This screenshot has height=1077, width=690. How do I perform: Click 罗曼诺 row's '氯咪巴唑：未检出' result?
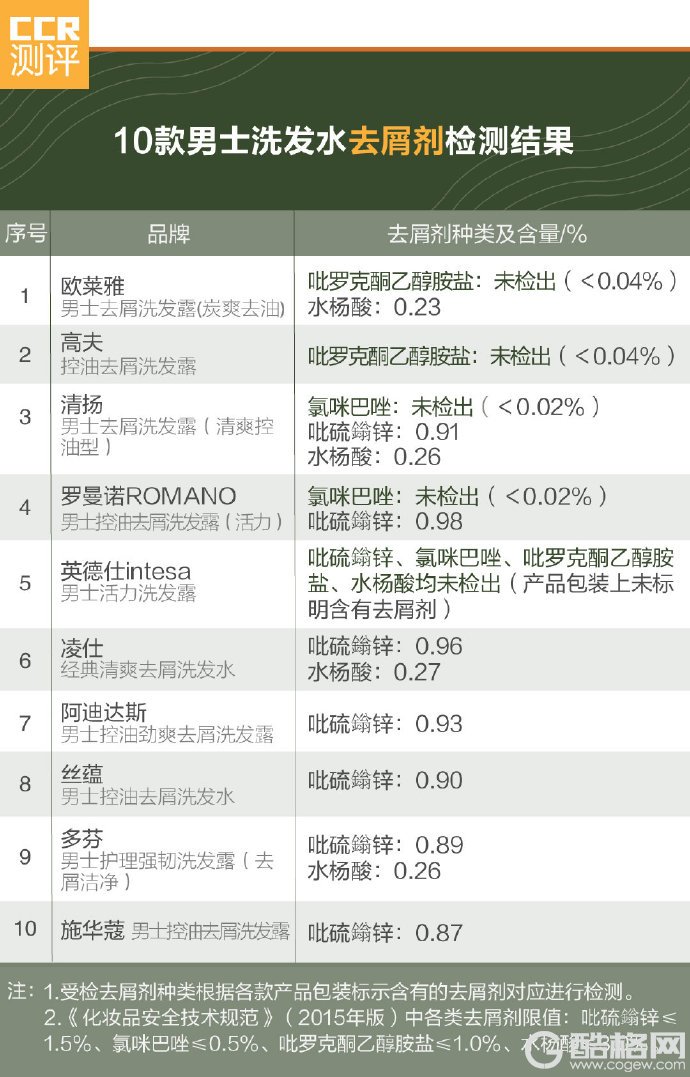point(457,496)
